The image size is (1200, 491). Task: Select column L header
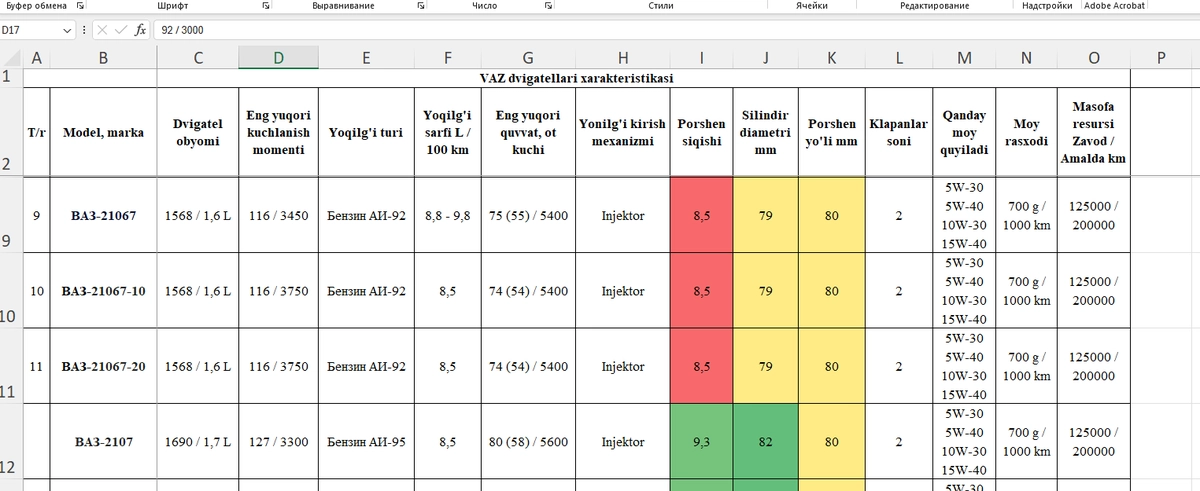coord(899,59)
